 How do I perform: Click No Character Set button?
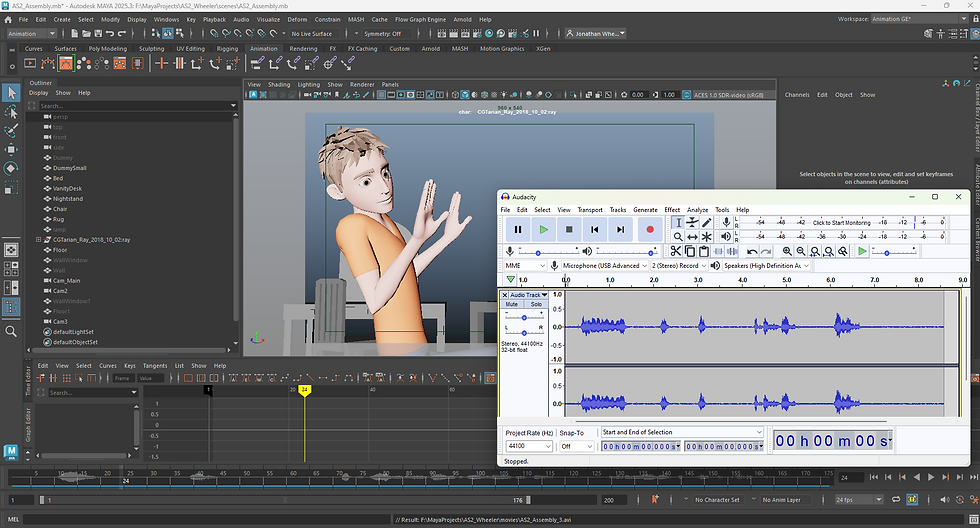[718, 500]
